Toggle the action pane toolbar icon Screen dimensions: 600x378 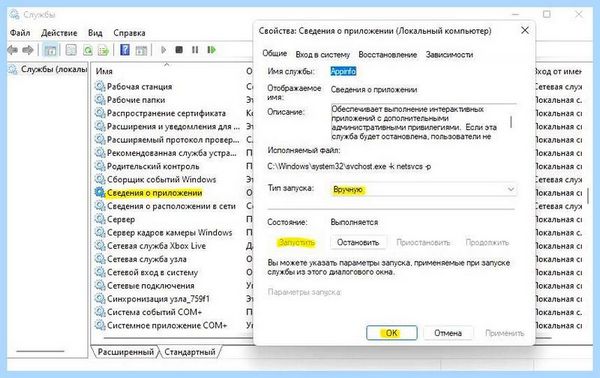pos(141,50)
